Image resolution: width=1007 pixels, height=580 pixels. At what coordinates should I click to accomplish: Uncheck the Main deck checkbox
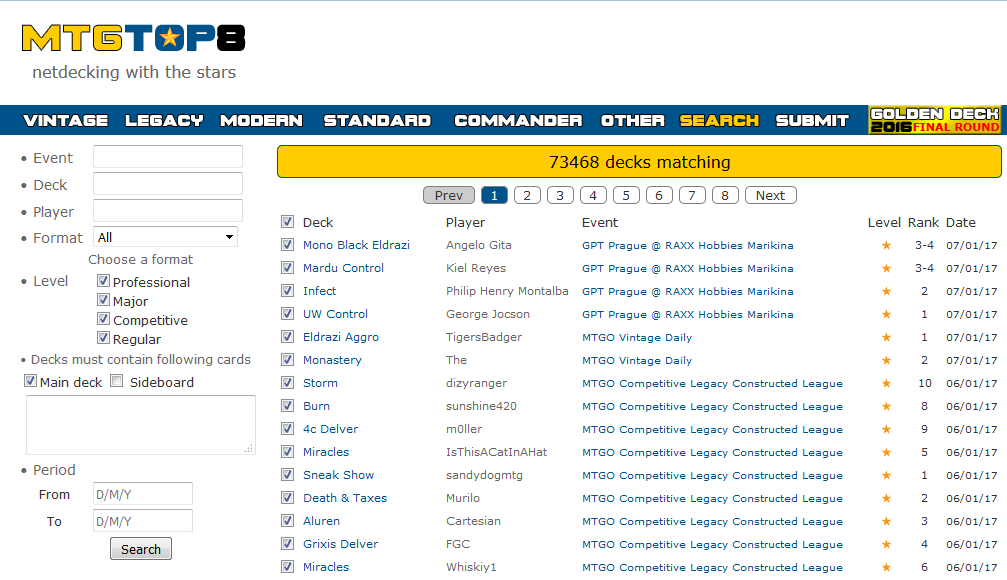coord(30,381)
